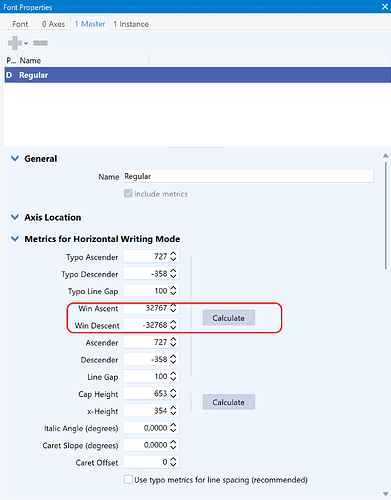Select the 1 Master tab
The width and height of the screenshot is (391, 500).
[x=90, y=24]
